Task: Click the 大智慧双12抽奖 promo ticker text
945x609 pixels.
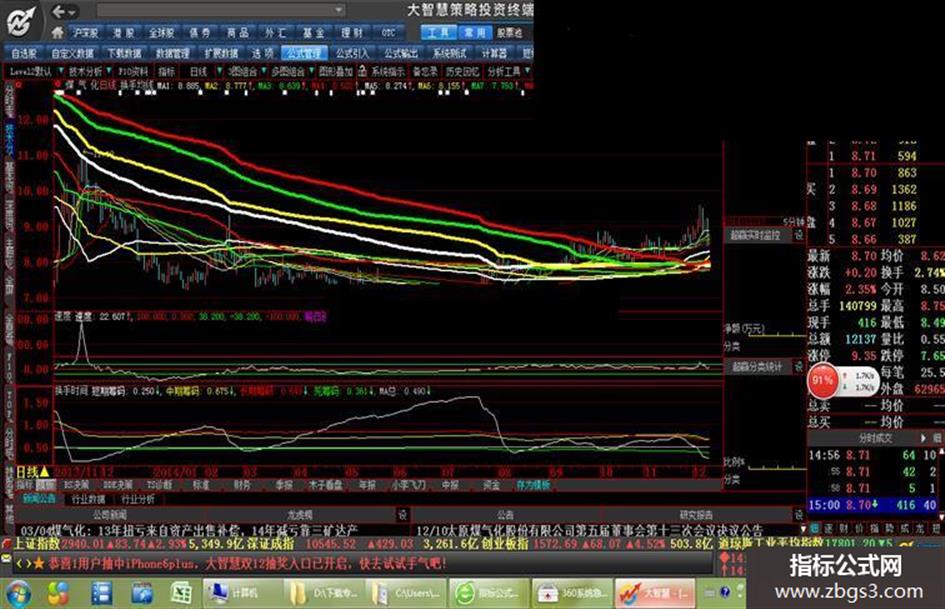Action: point(325,564)
